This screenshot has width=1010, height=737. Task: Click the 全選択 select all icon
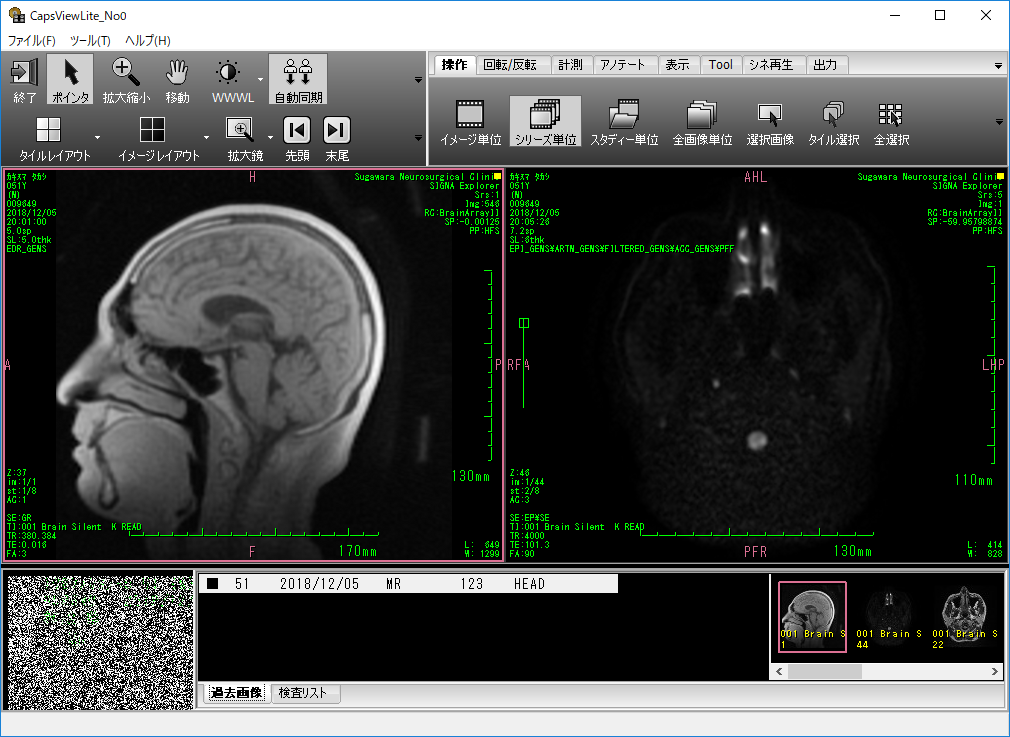[x=891, y=122]
